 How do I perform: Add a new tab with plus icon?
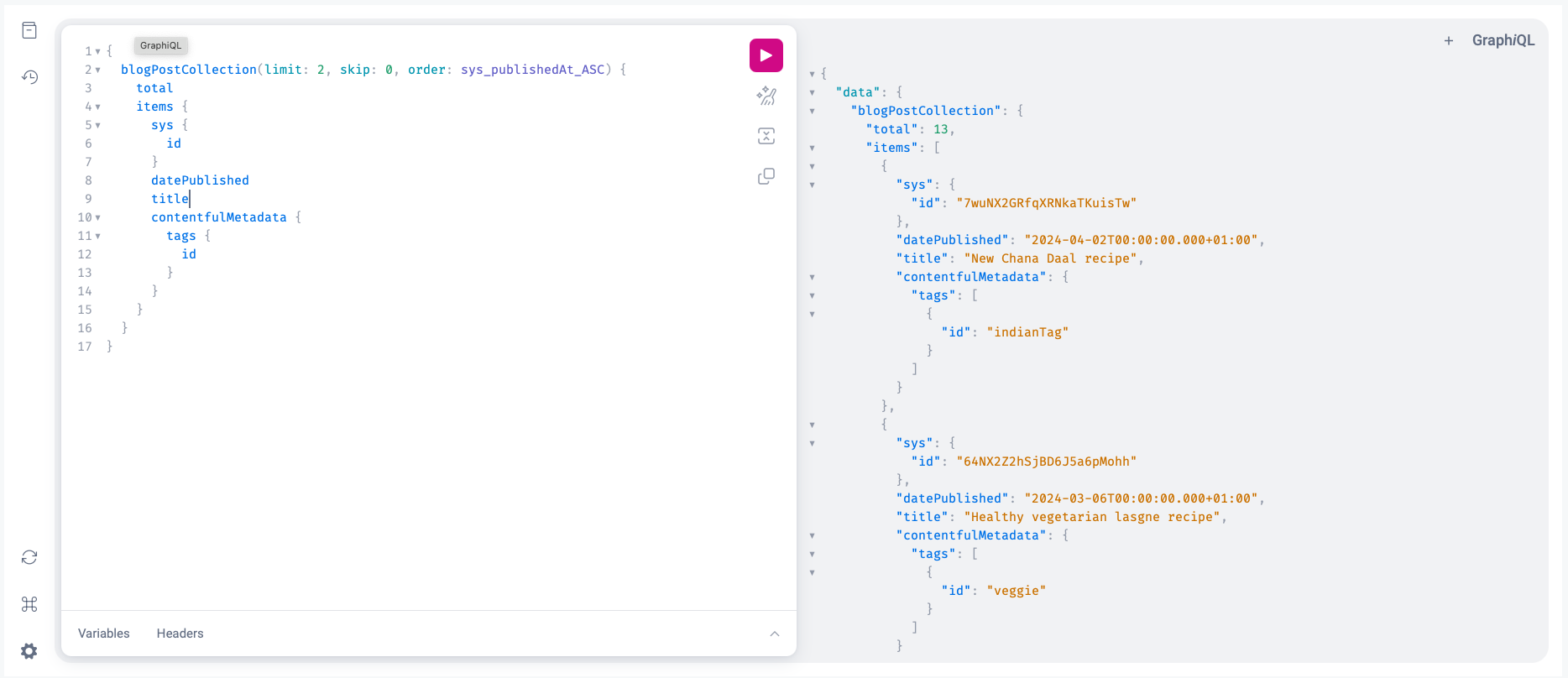click(1448, 40)
